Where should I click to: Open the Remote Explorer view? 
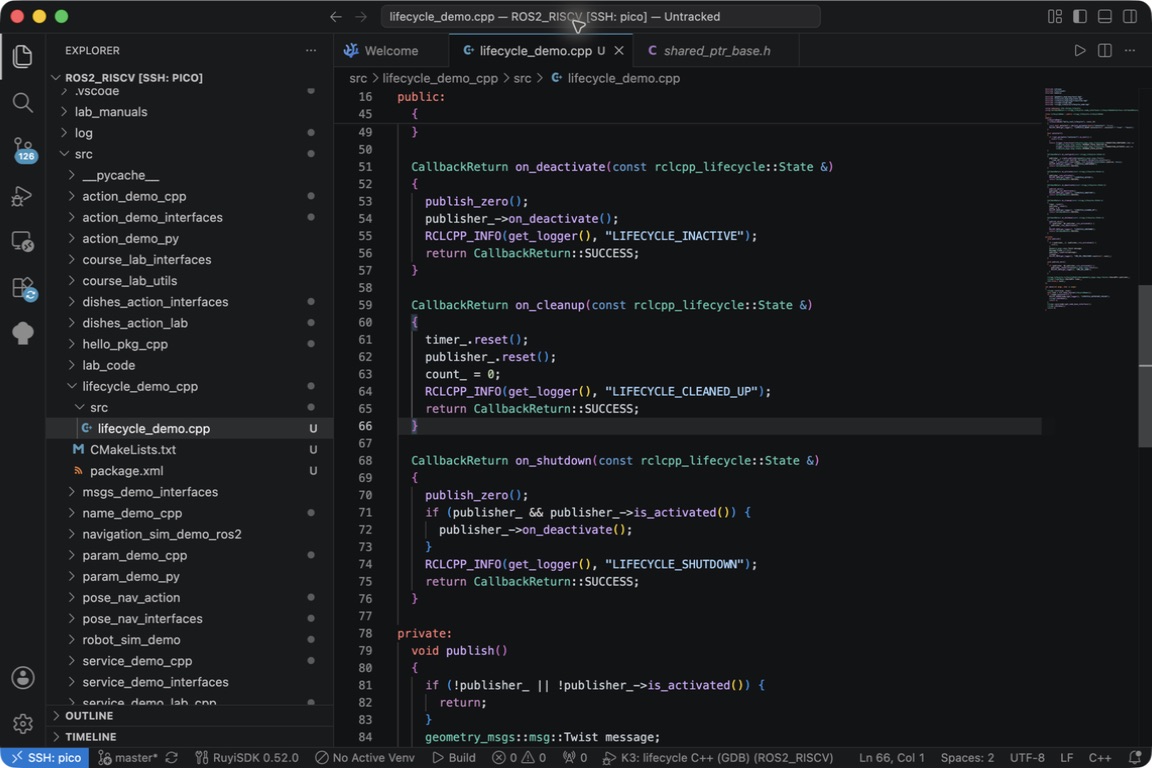[x=23, y=242]
